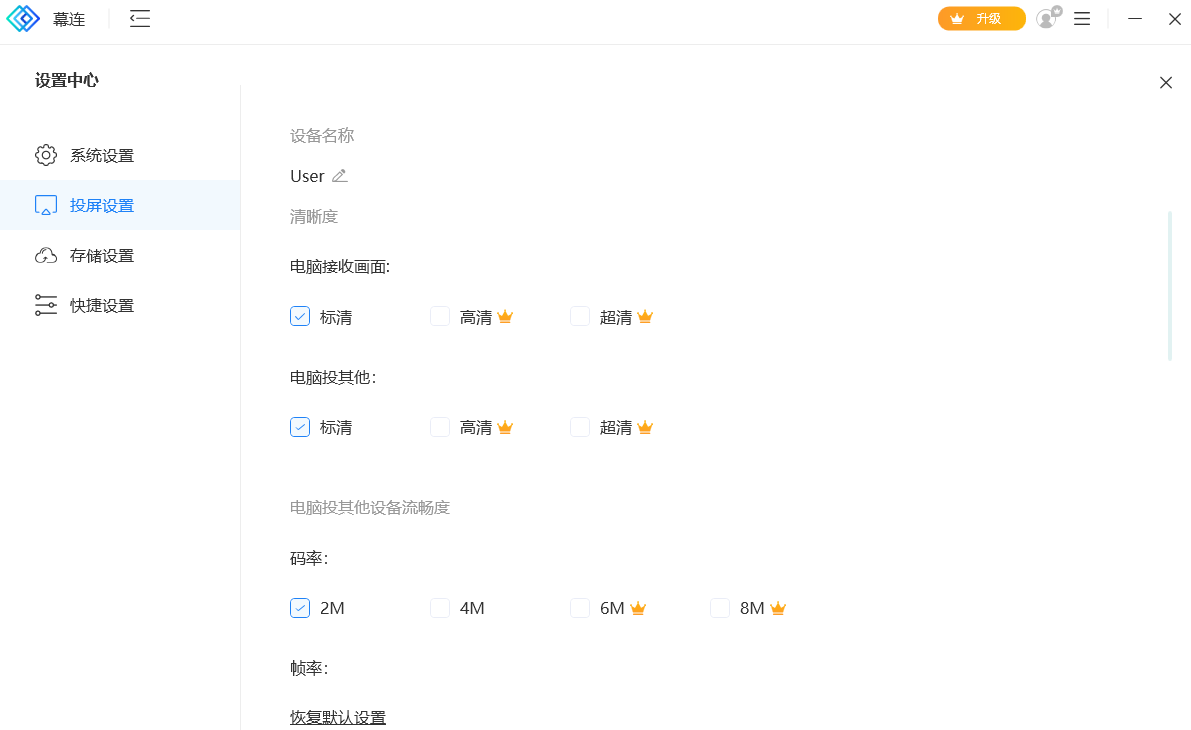
Task: Open the hamburger main menu
Action: tap(1082, 19)
